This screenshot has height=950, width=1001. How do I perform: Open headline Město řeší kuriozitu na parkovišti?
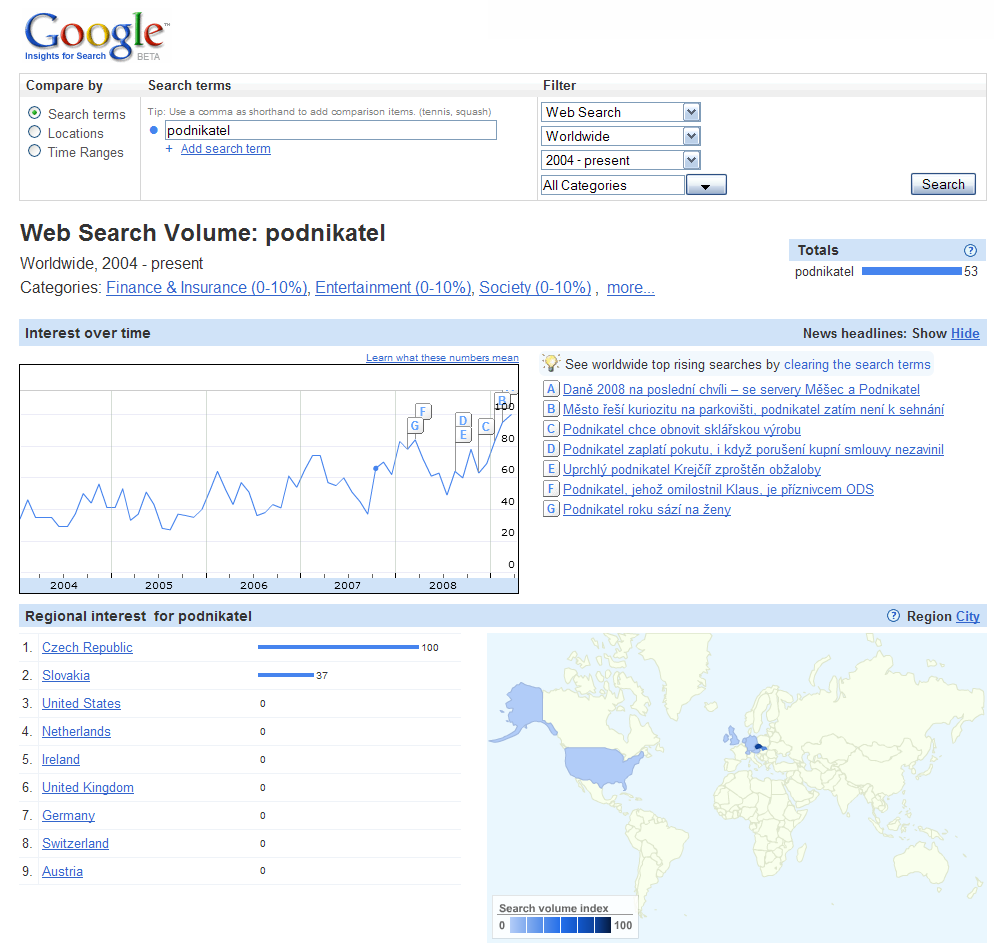point(753,409)
